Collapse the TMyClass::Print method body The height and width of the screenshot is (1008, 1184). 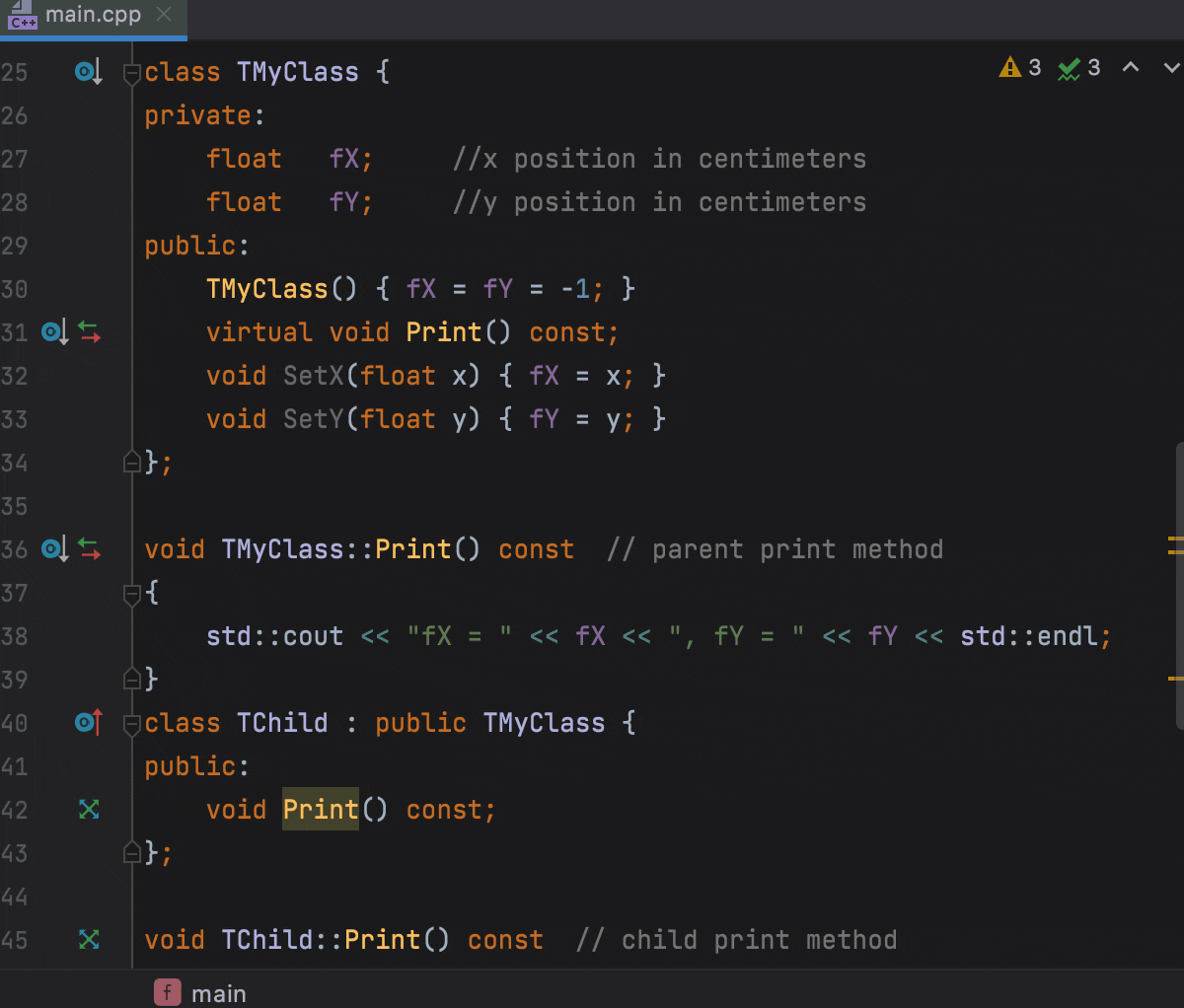(131, 593)
